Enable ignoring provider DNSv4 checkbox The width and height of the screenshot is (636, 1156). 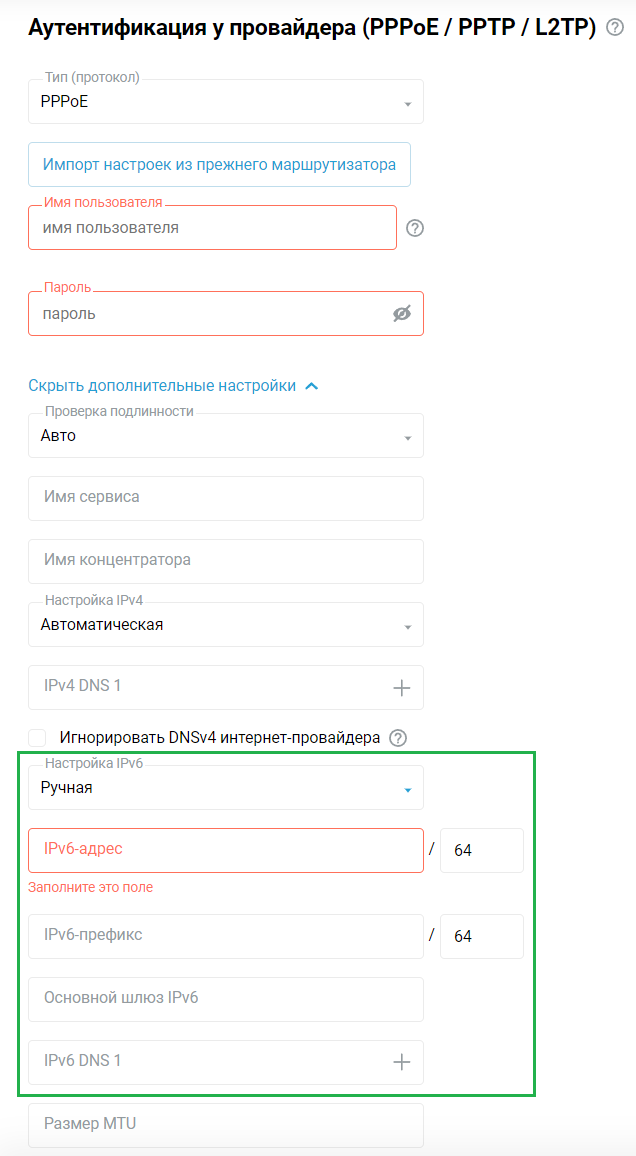click(x=37, y=737)
